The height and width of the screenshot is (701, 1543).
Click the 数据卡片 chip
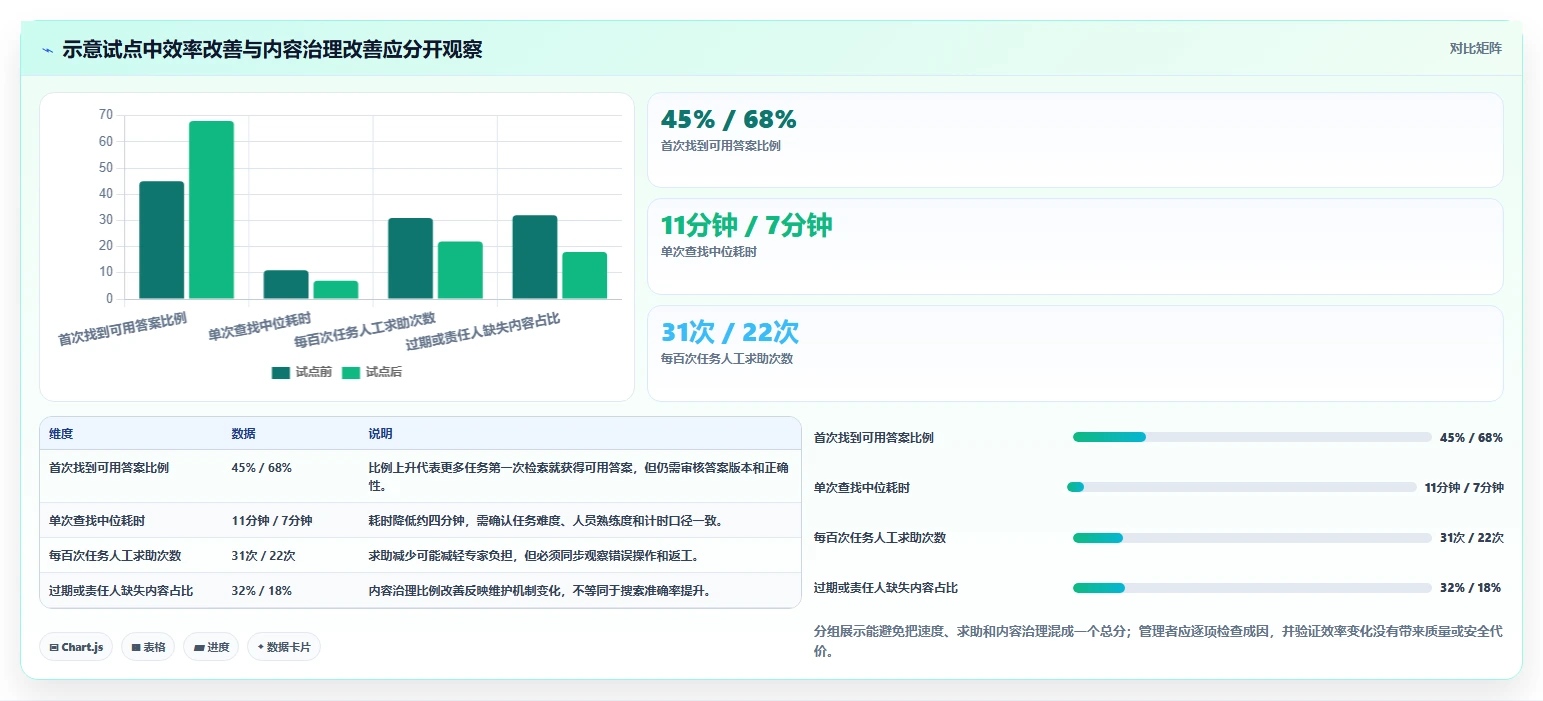[x=284, y=647]
